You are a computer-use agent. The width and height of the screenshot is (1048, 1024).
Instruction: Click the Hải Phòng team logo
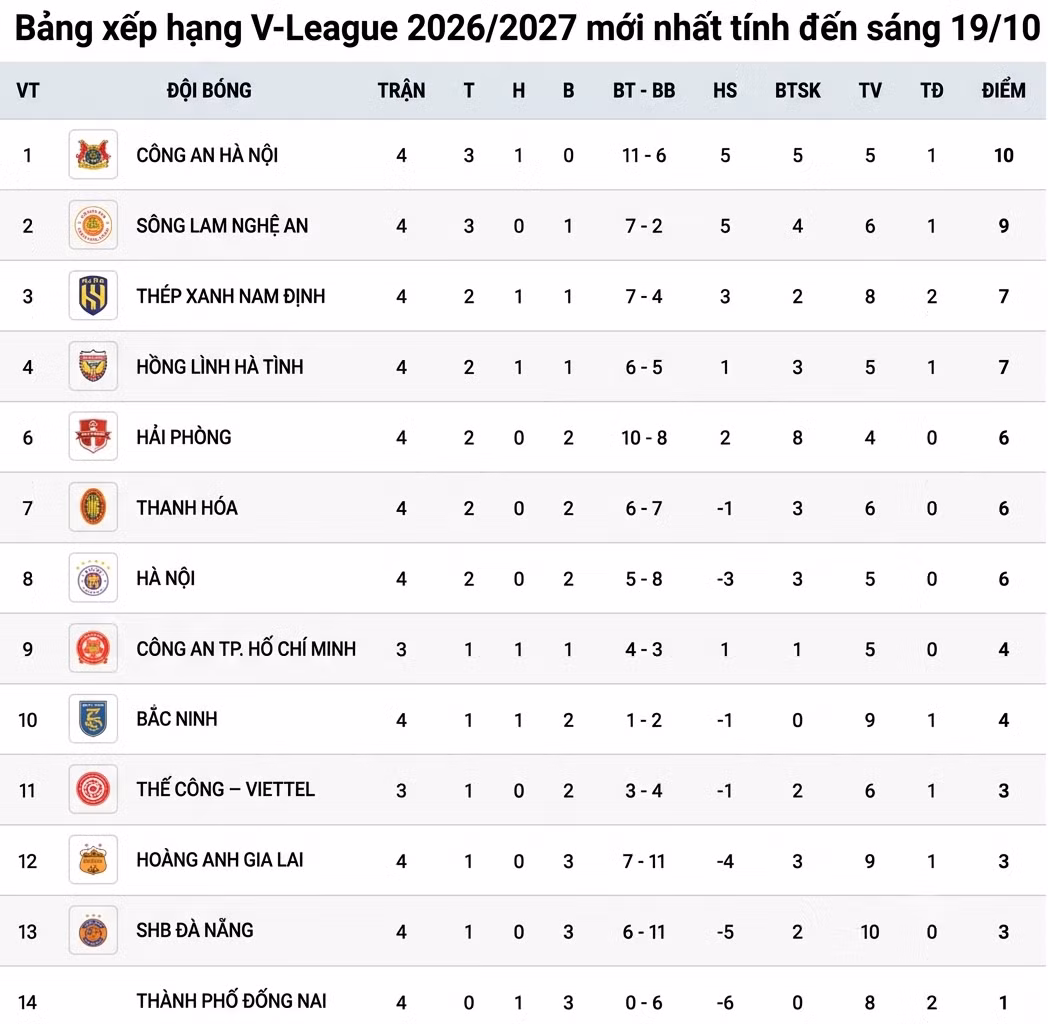93,436
